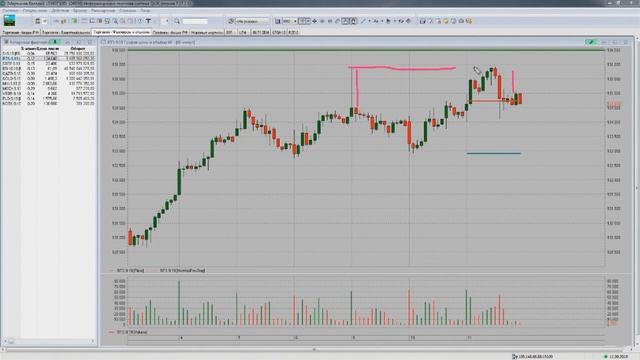Select the Aa text label tool
The width and height of the screenshot is (640, 360).
[376, 21]
